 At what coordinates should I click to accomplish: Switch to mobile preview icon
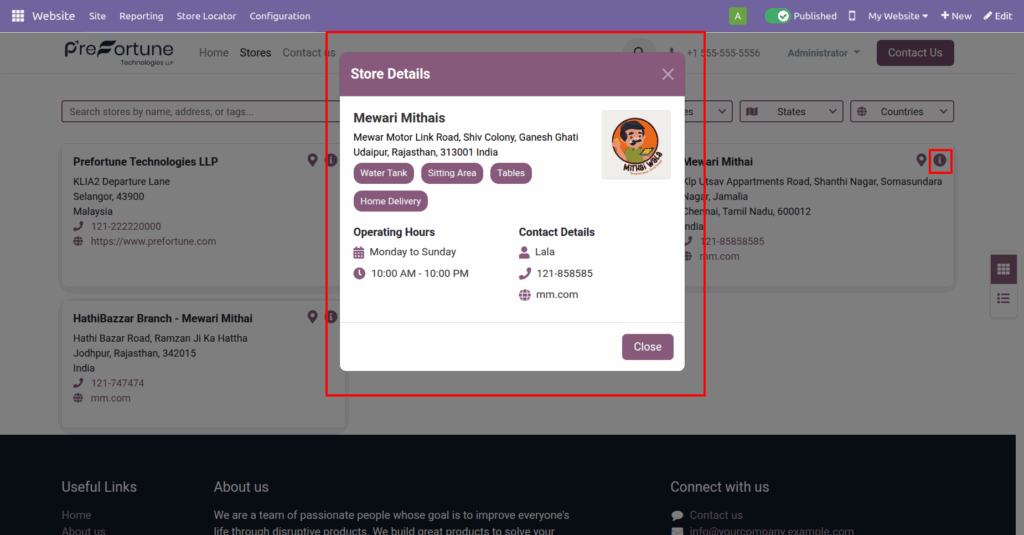(x=852, y=16)
